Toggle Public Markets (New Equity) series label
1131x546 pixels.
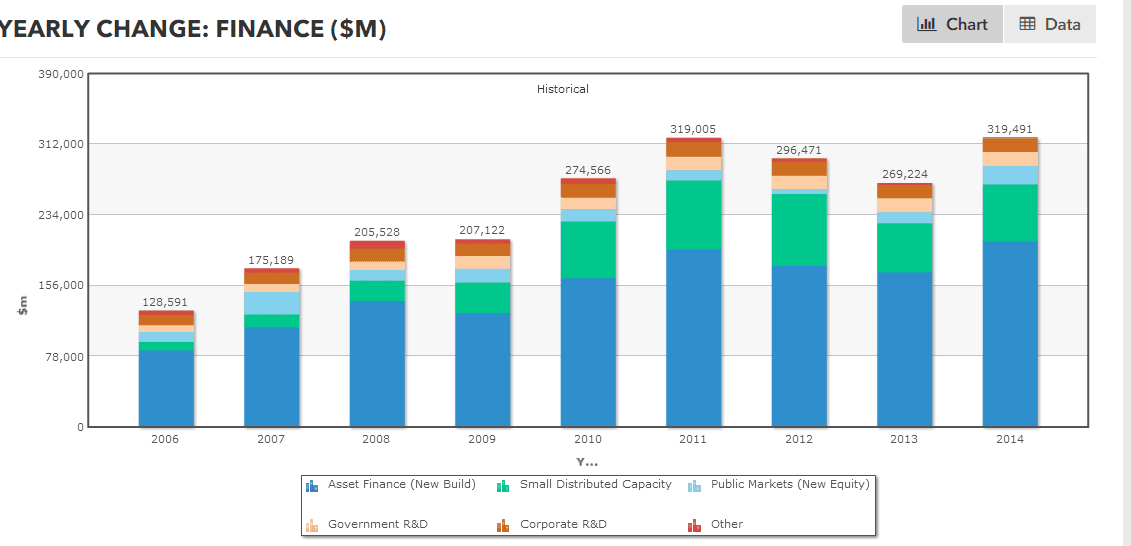(x=790, y=485)
